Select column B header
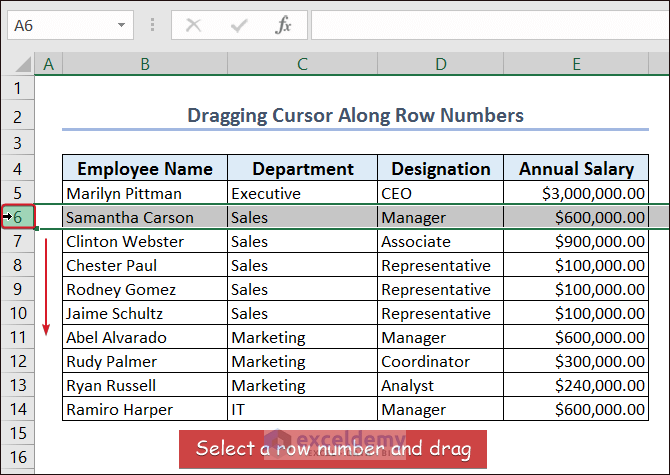670x475 pixels. (x=145, y=64)
